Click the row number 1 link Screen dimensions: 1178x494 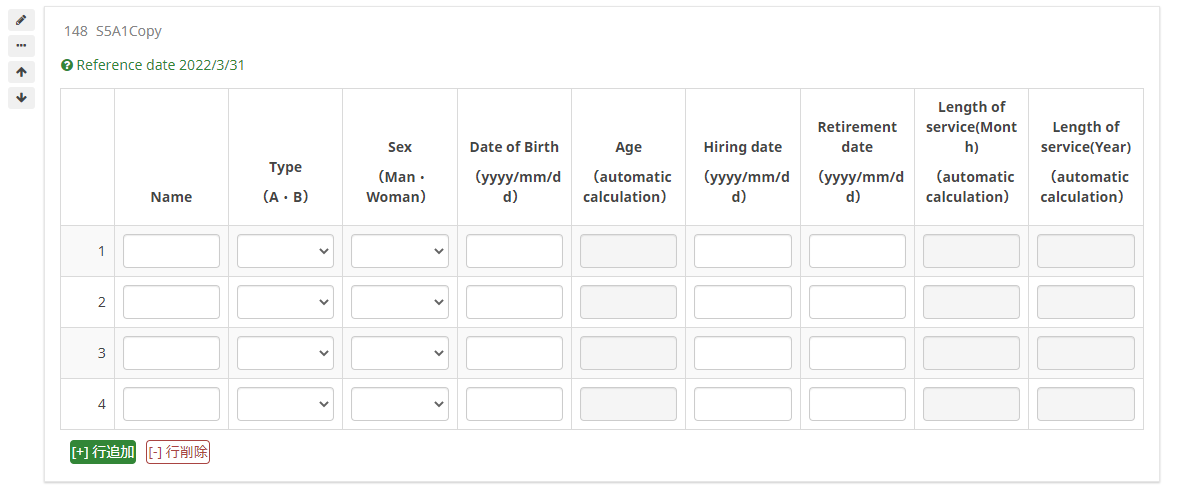tap(101, 251)
